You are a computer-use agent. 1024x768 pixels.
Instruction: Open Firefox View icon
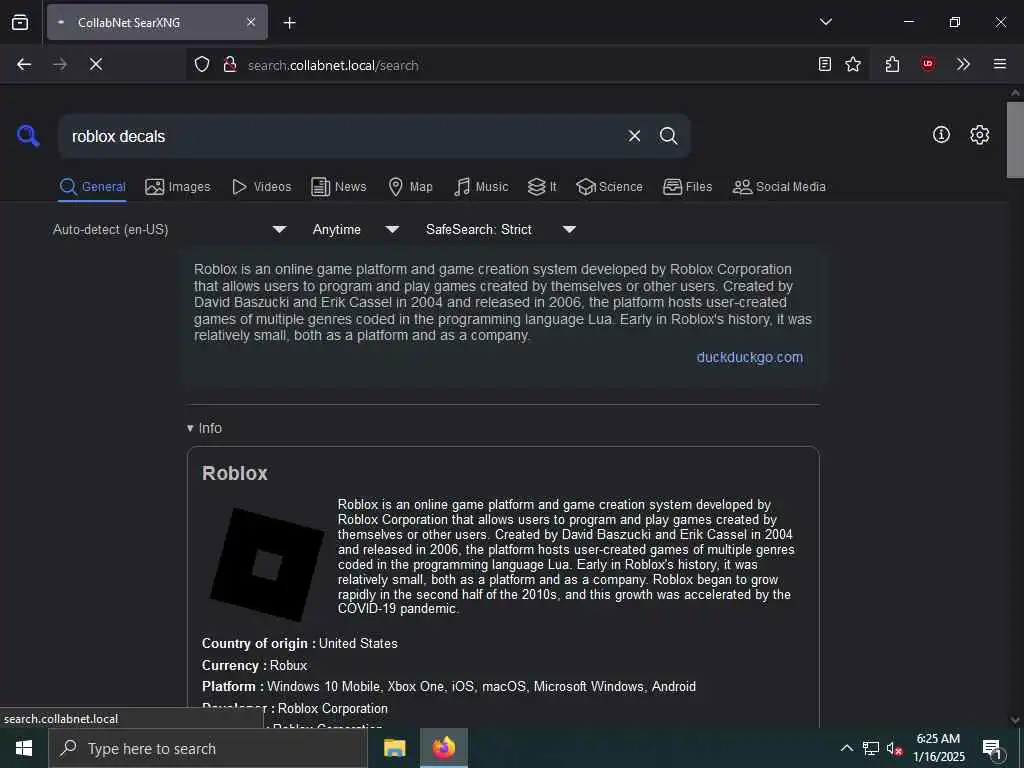pyautogui.click(x=20, y=22)
